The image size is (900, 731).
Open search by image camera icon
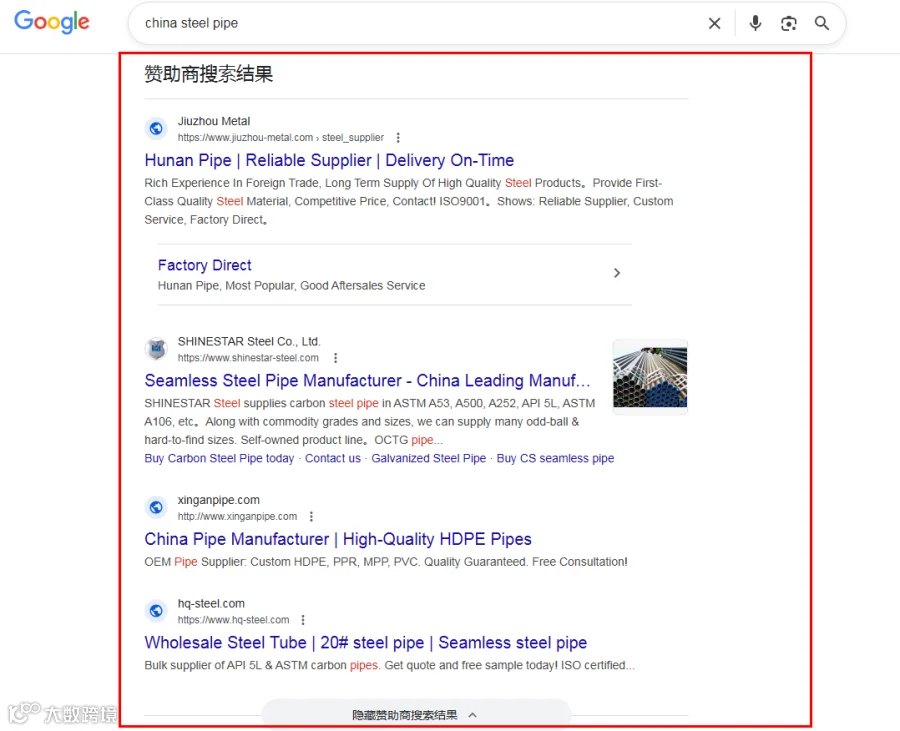point(789,23)
